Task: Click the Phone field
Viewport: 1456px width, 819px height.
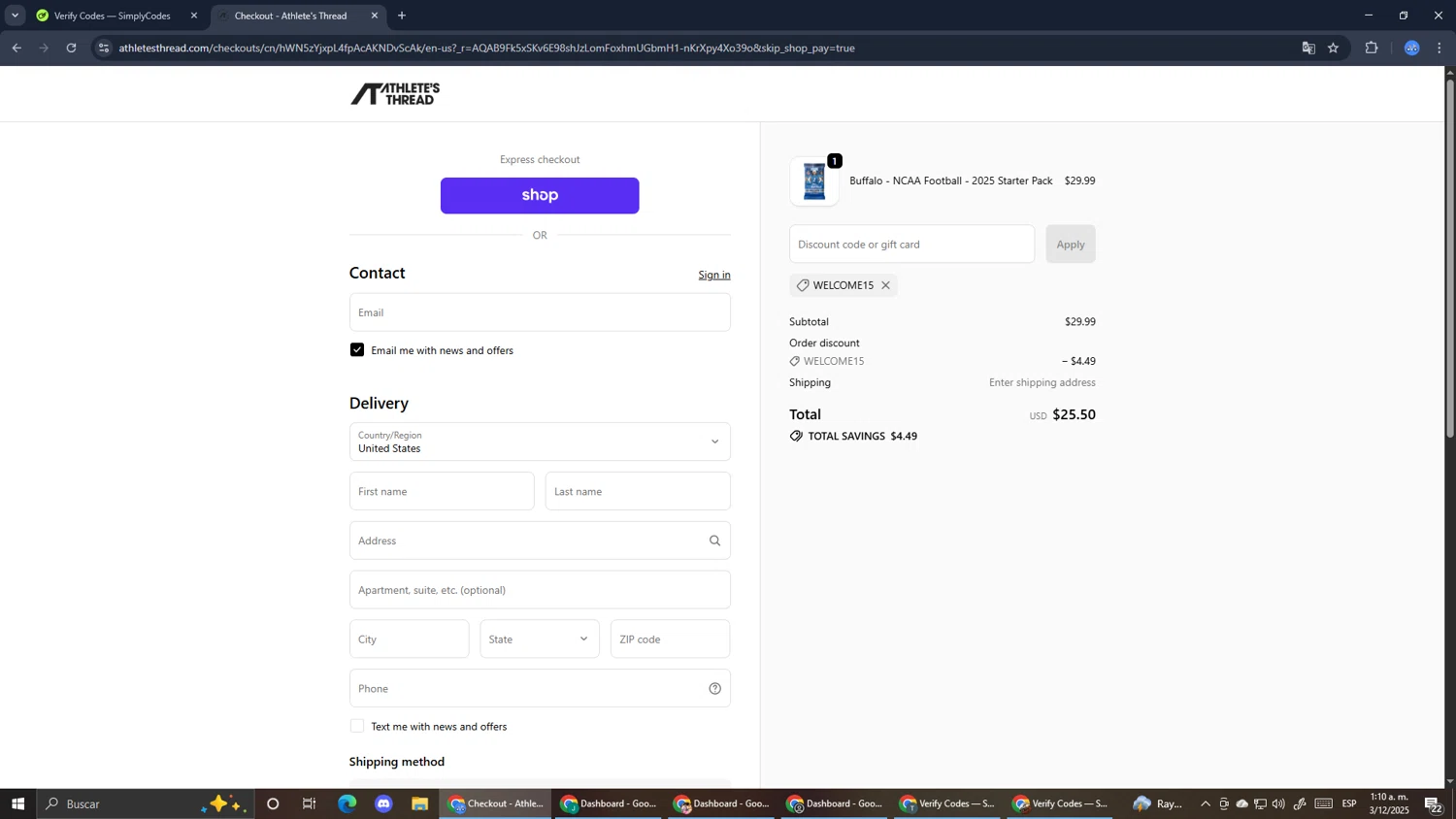Action: [540, 688]
